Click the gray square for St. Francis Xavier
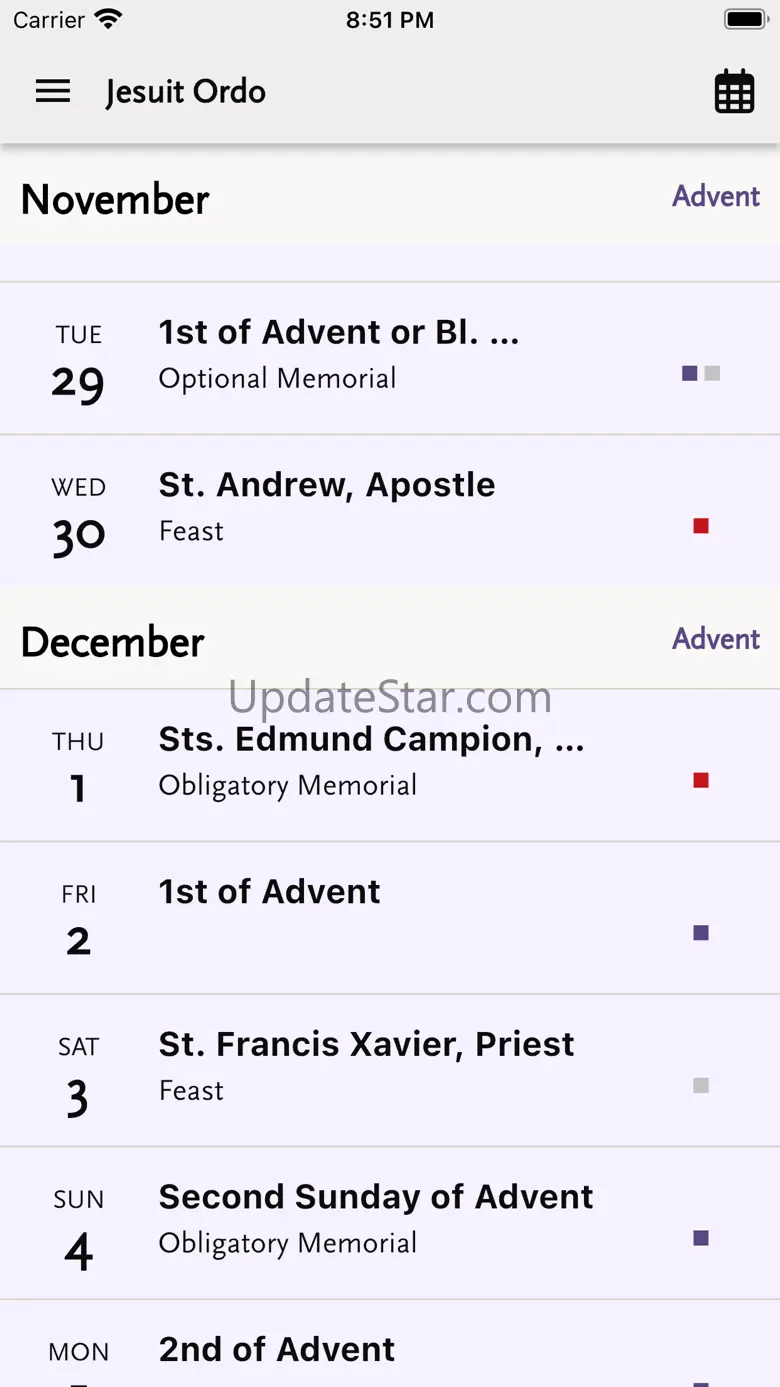Image resolution: width=780 pixels, height=1387 pixels. pos(701,1086)
